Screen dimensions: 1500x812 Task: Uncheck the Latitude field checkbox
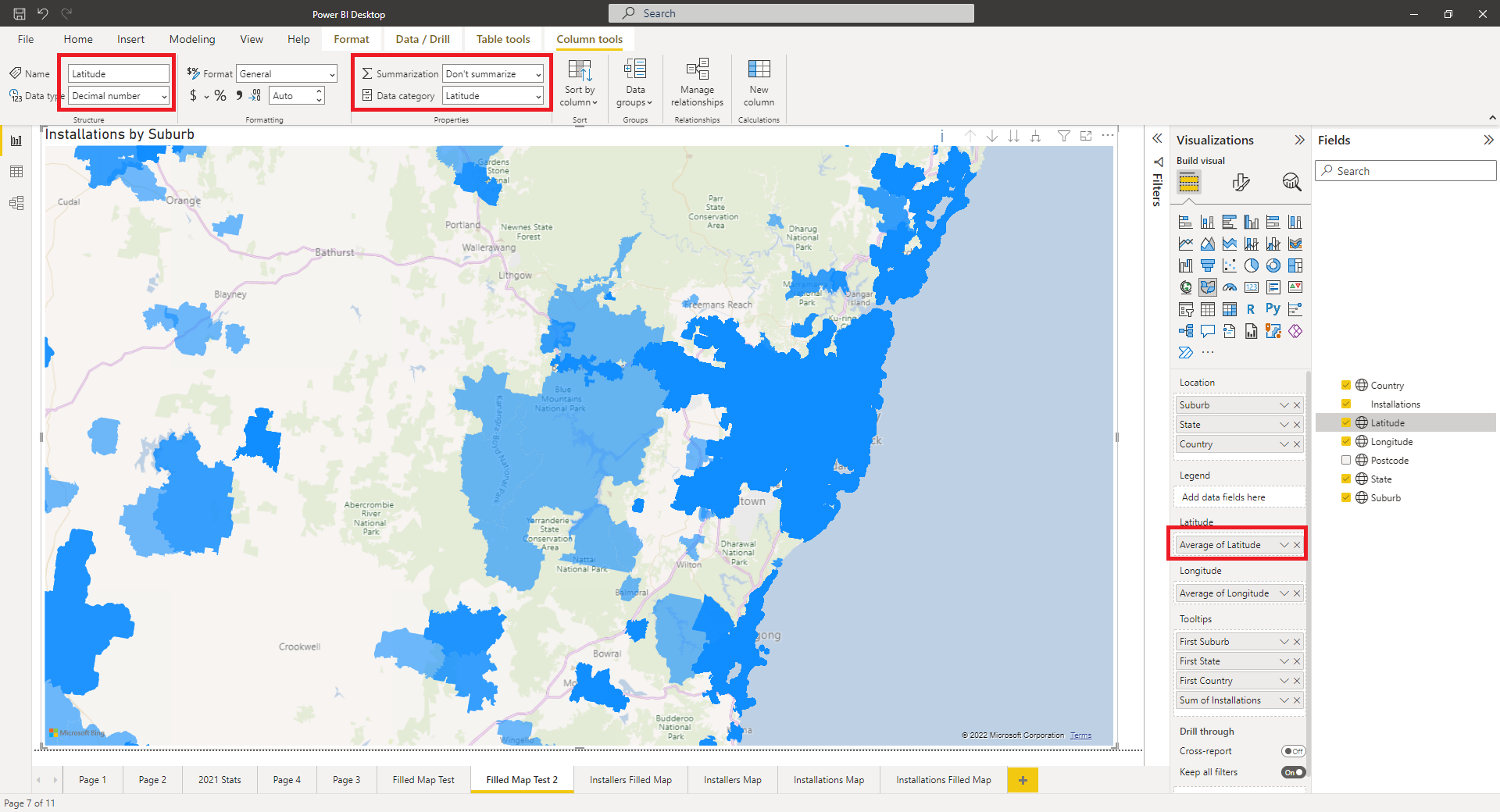coord(1346,422)
